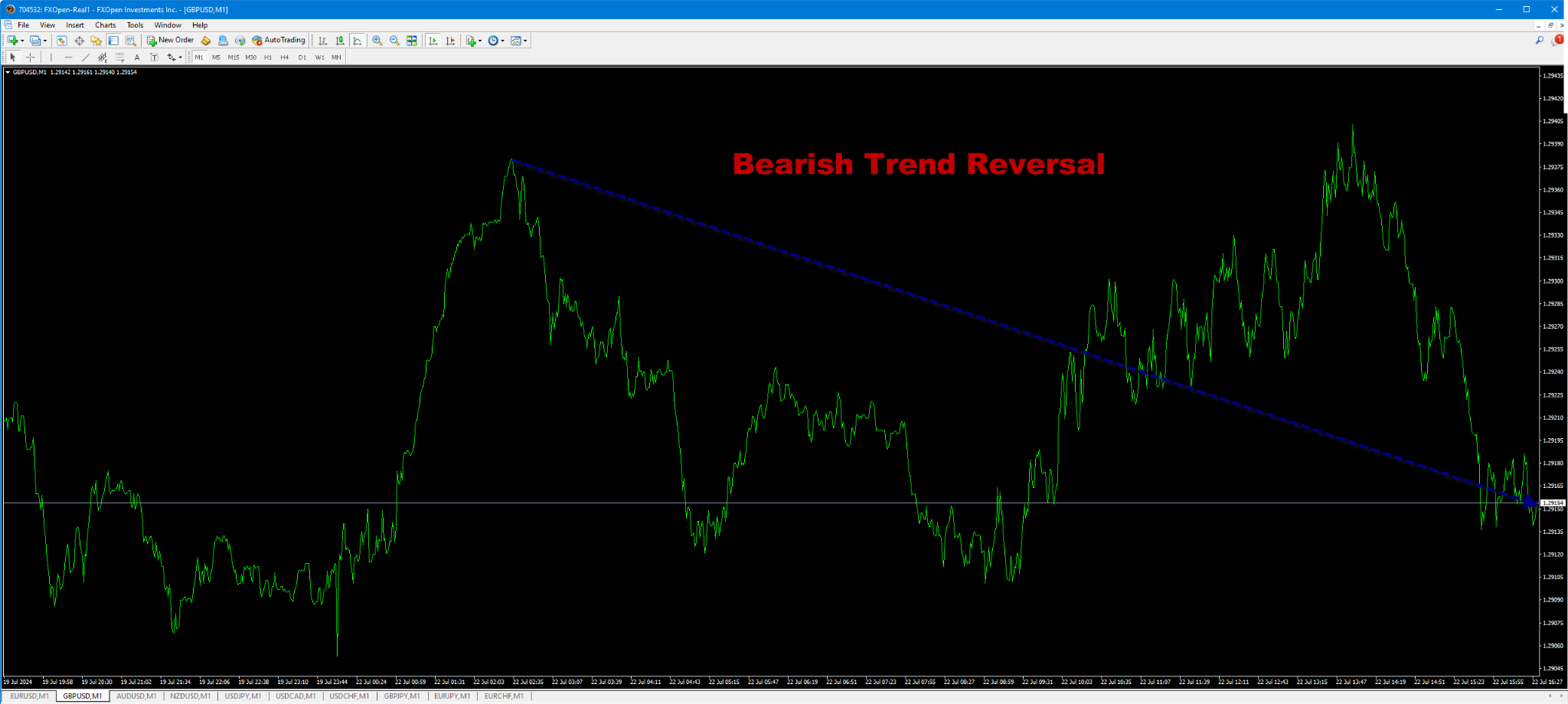Switch timeframe to M1
The height and width of the screenshot is (704, 1568).
tap(199, 57)
